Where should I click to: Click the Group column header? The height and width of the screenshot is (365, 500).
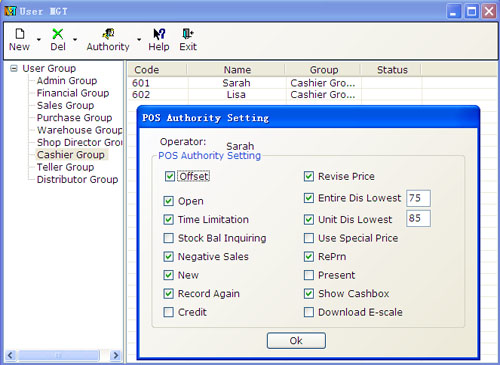[323, 70]
